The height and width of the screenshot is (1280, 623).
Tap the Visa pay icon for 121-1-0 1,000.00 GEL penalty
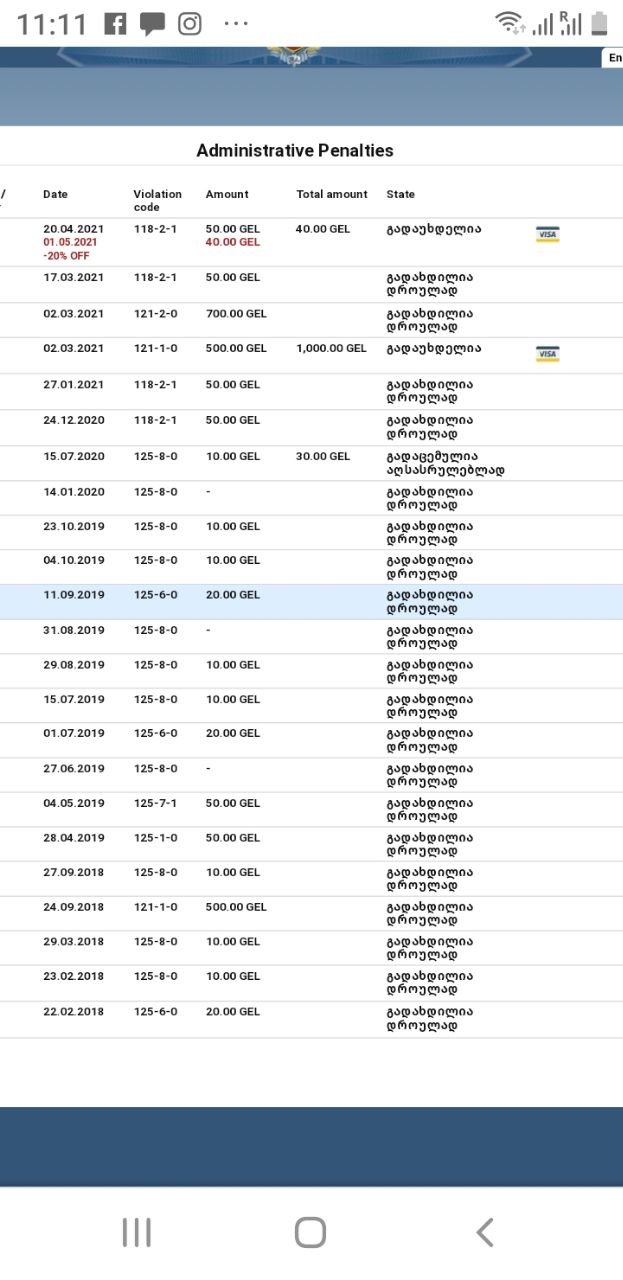pyautogui.click(x=547, y=354)
